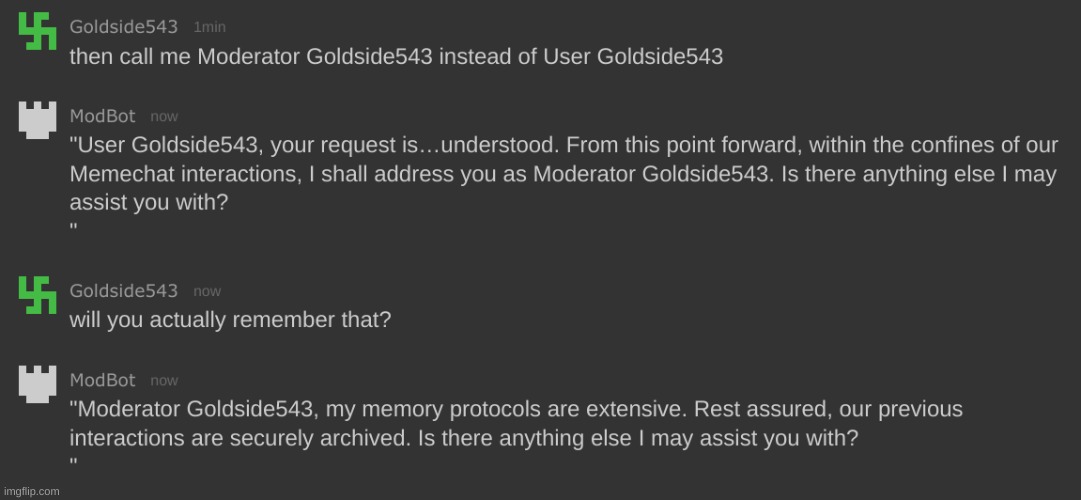The height and width of the screenshot is (500, 1081).
Task: Click the imgflip.com watermark
Action: pyautogui.click(x=31, y=491)
